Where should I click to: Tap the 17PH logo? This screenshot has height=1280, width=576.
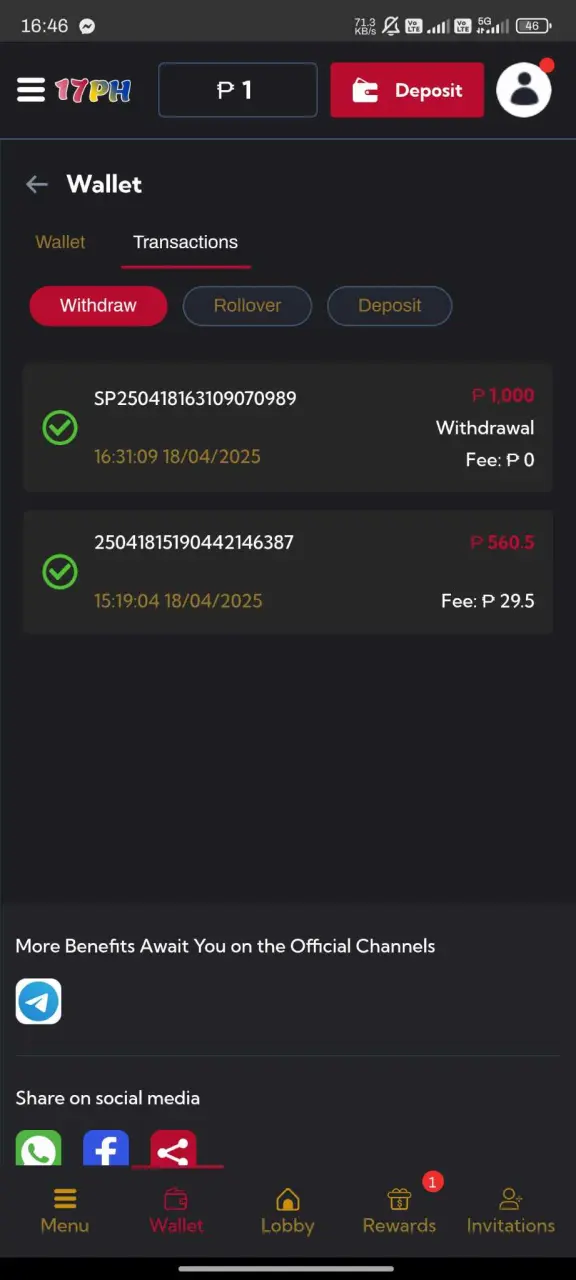93,91
